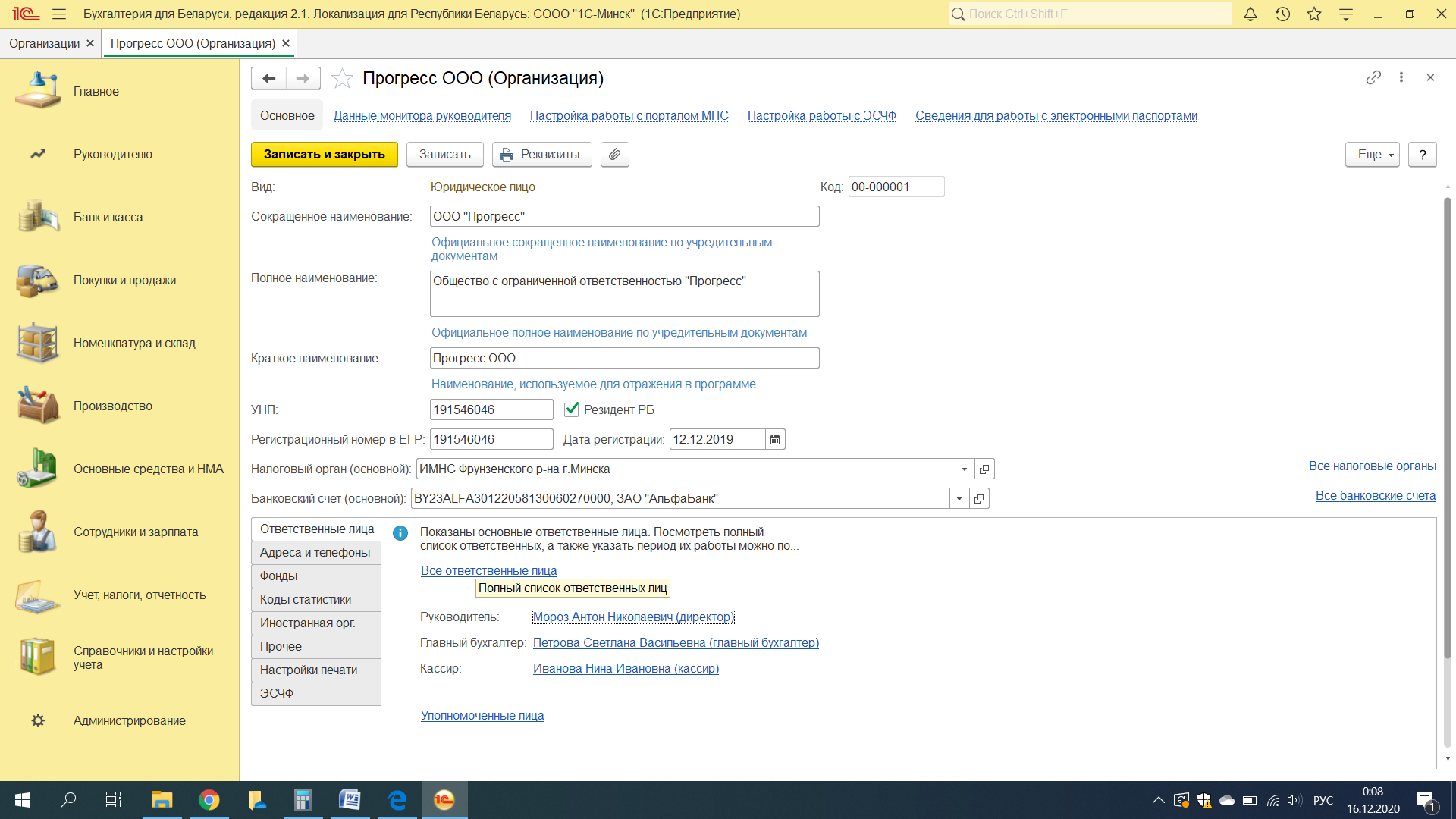Open Настройка работы с ЭСЧФ link
This screenshot has height=819, width=1456.
[822, 115]
